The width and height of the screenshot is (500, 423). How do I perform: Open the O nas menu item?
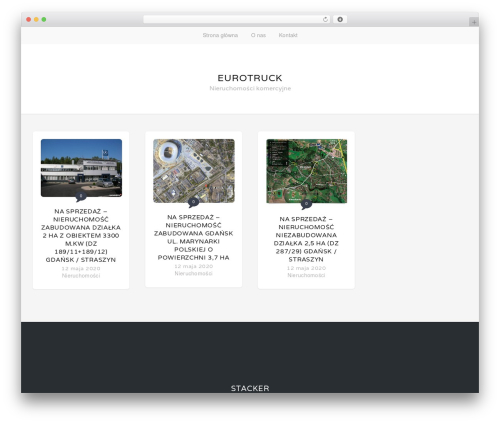point(258,35)
